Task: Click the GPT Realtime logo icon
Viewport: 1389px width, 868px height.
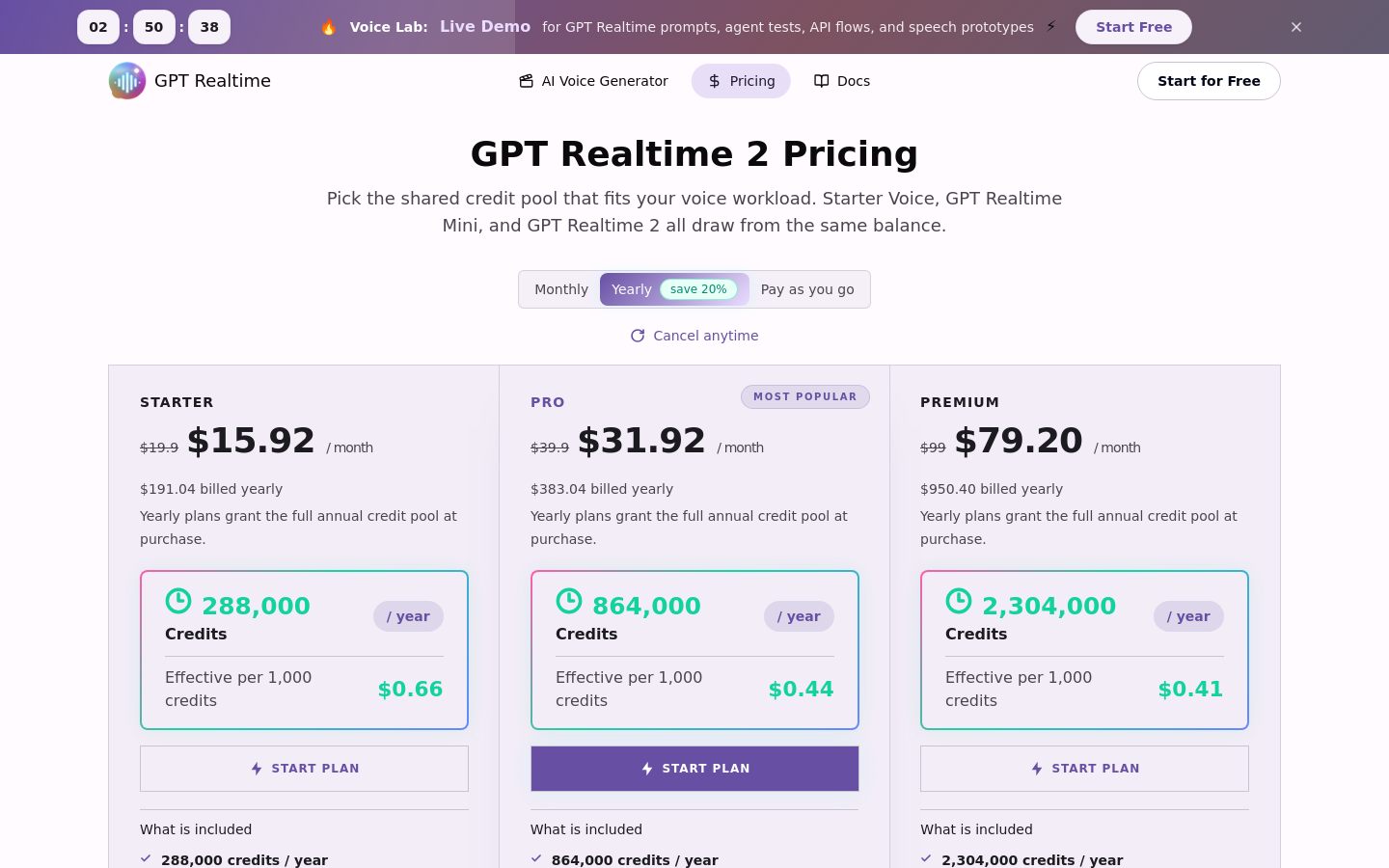Action: [127, 81]
